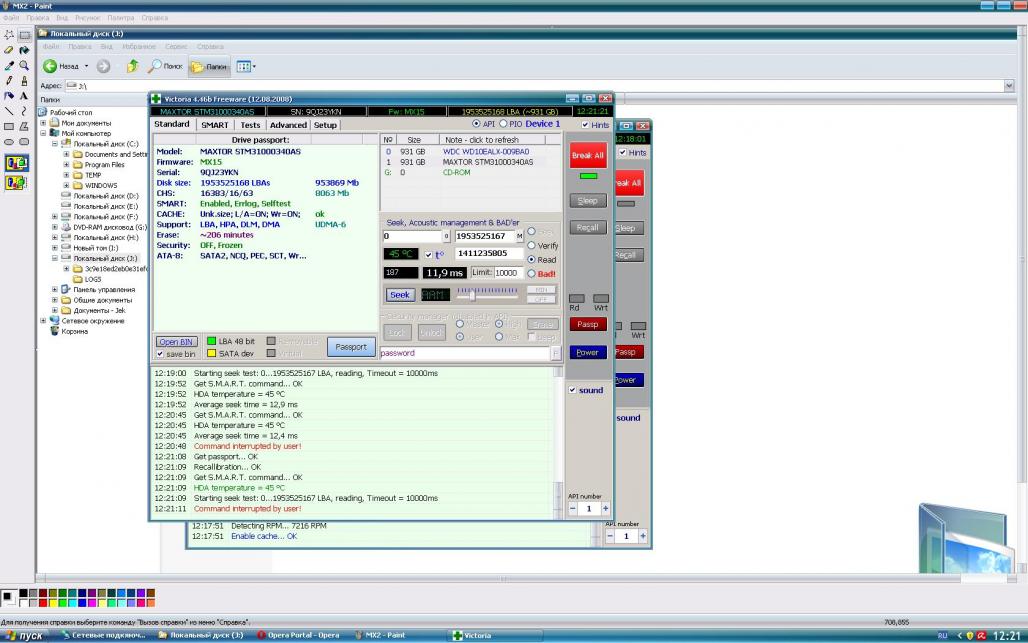This screenshot has width=1028, height=643.
Task: Open the Explorer address bar dropdown
Action: pyautogui.click(x=1009, y=86)
